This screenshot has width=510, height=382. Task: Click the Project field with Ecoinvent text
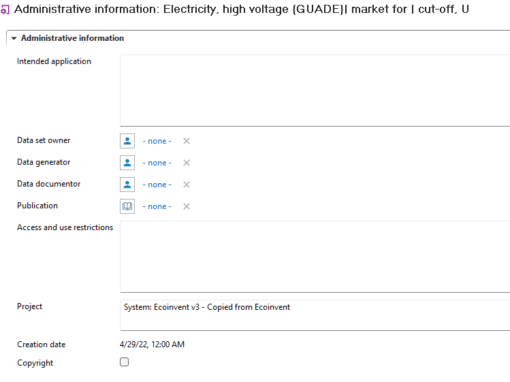click(x=315, y=315)
